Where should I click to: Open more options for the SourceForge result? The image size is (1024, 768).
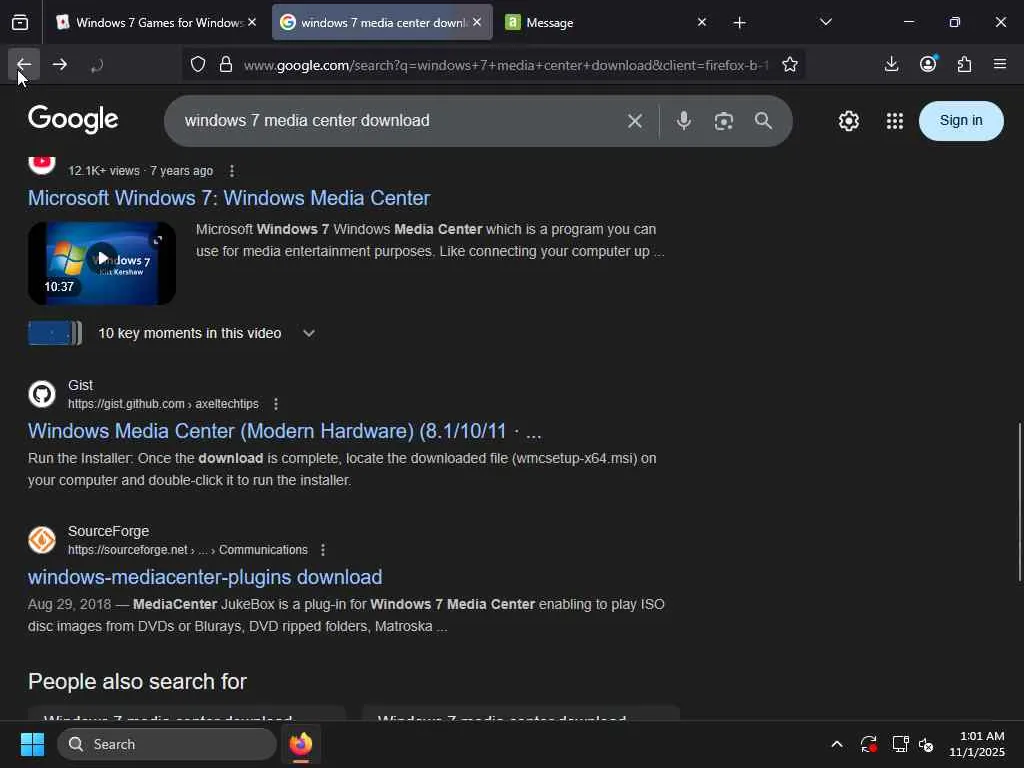coord(323,550)
